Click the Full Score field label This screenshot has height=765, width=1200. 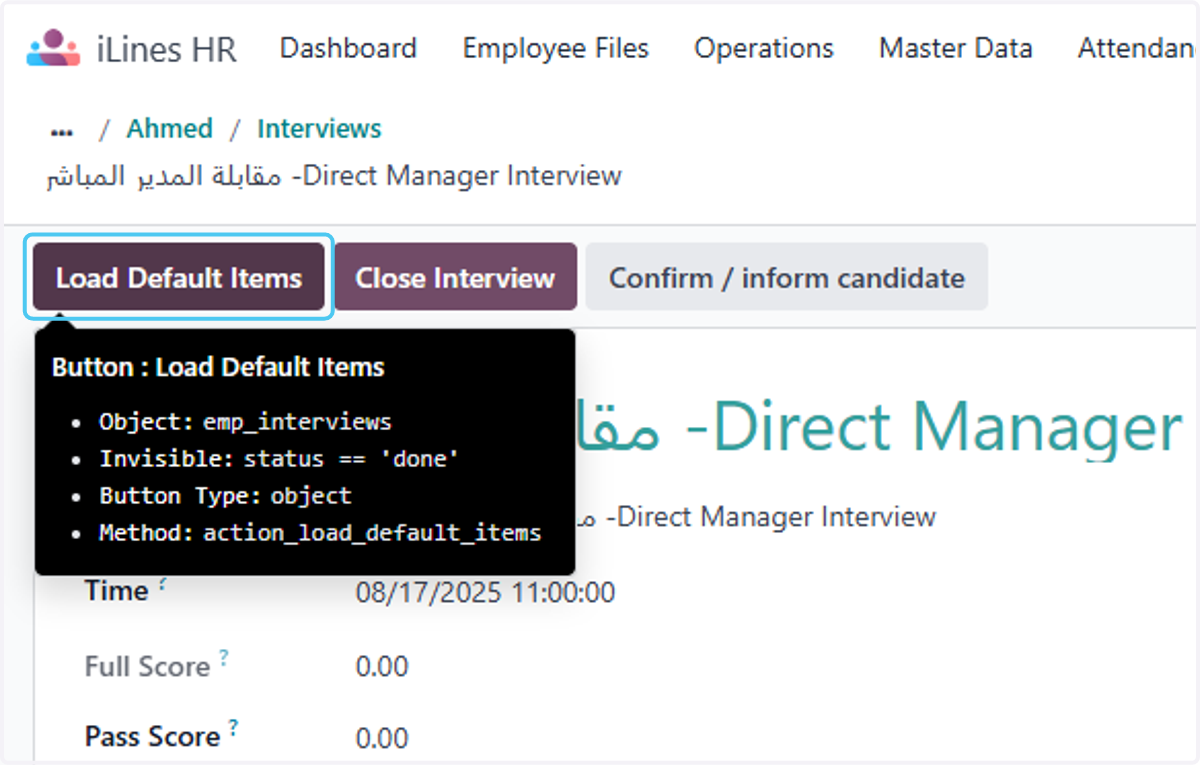[x=147, y=666]
